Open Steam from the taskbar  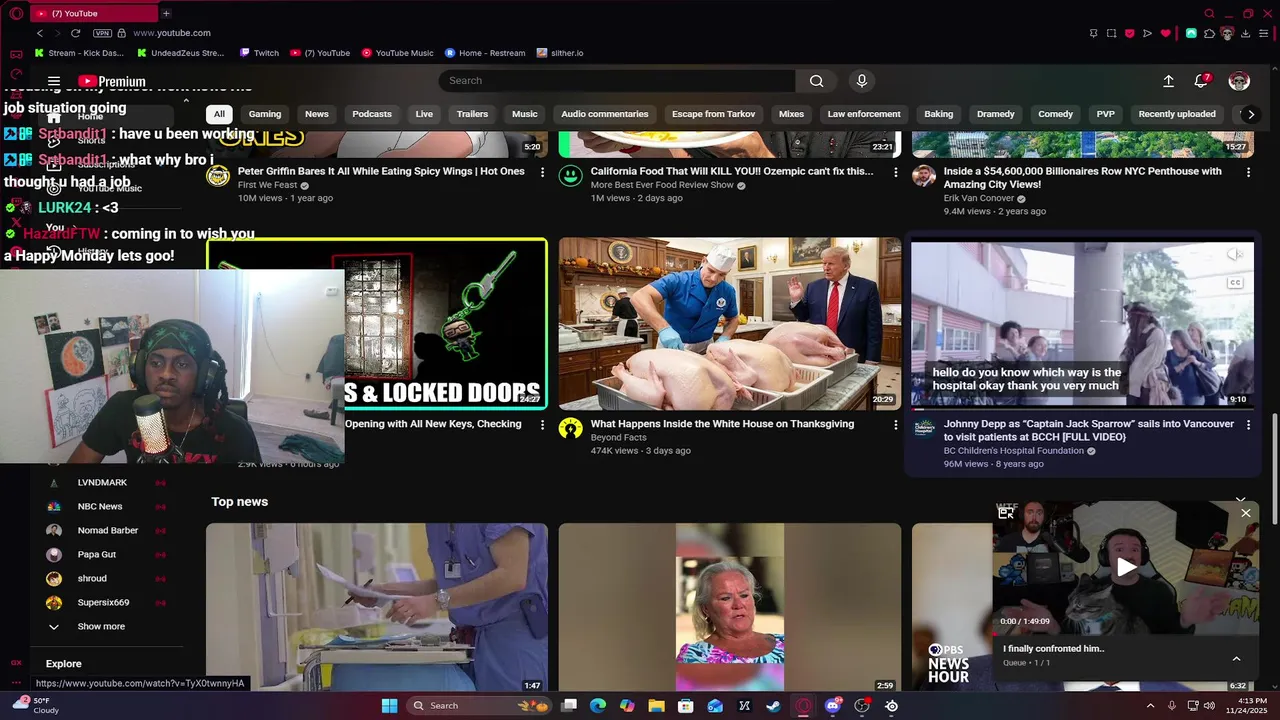tap(773, 706)
